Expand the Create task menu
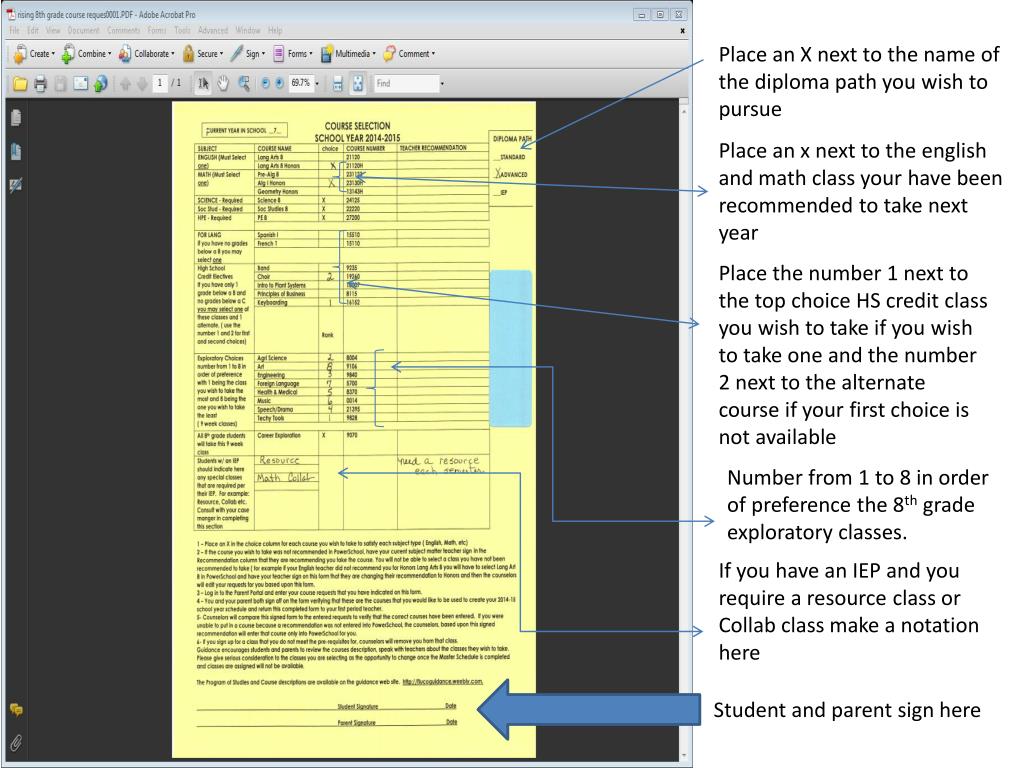This screenshot has width=1024, height=768. pos(34,54)
